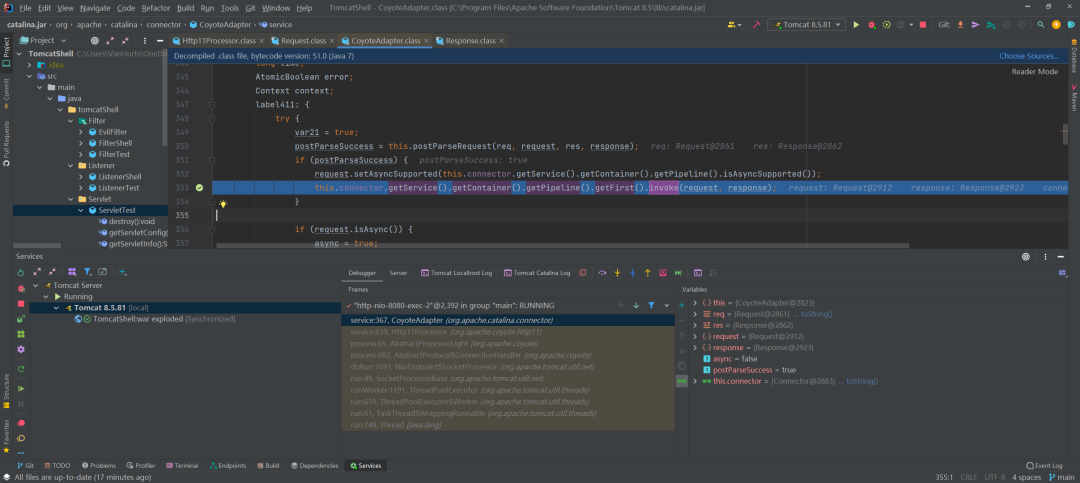Toggle the breakpoint on line 353
The height and width of the screenshot is (483, 1080).
(199, 188)
